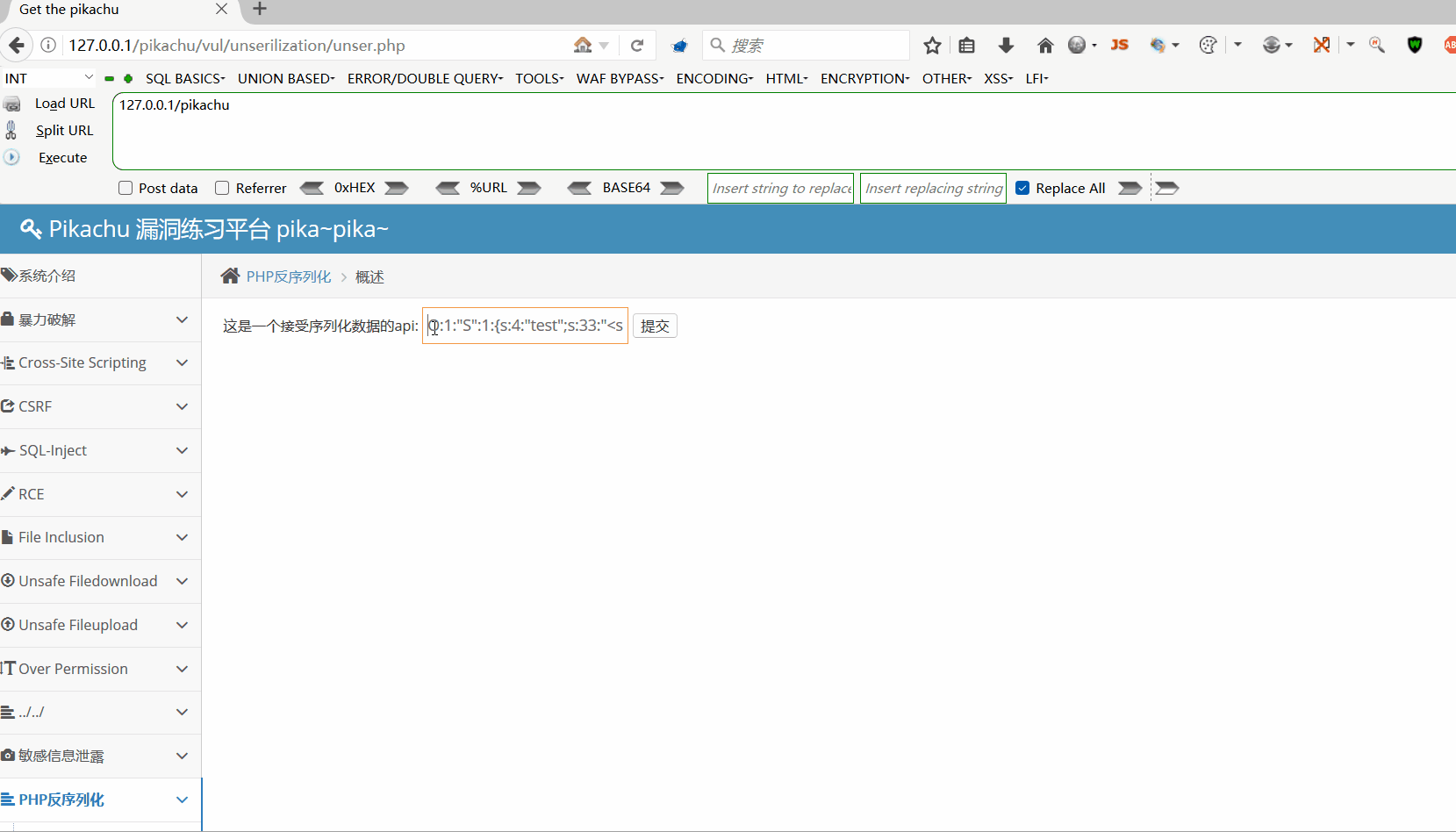Bookmark this page with star icon
Screen dimensions: 1456x832
pos(932,46)
